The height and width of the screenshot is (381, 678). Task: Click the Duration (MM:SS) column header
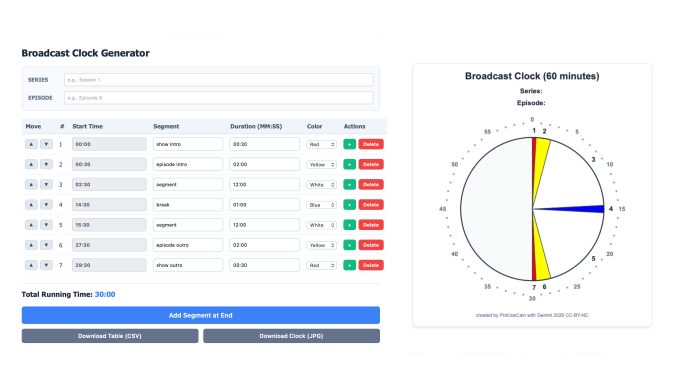[x=256, y=126]
